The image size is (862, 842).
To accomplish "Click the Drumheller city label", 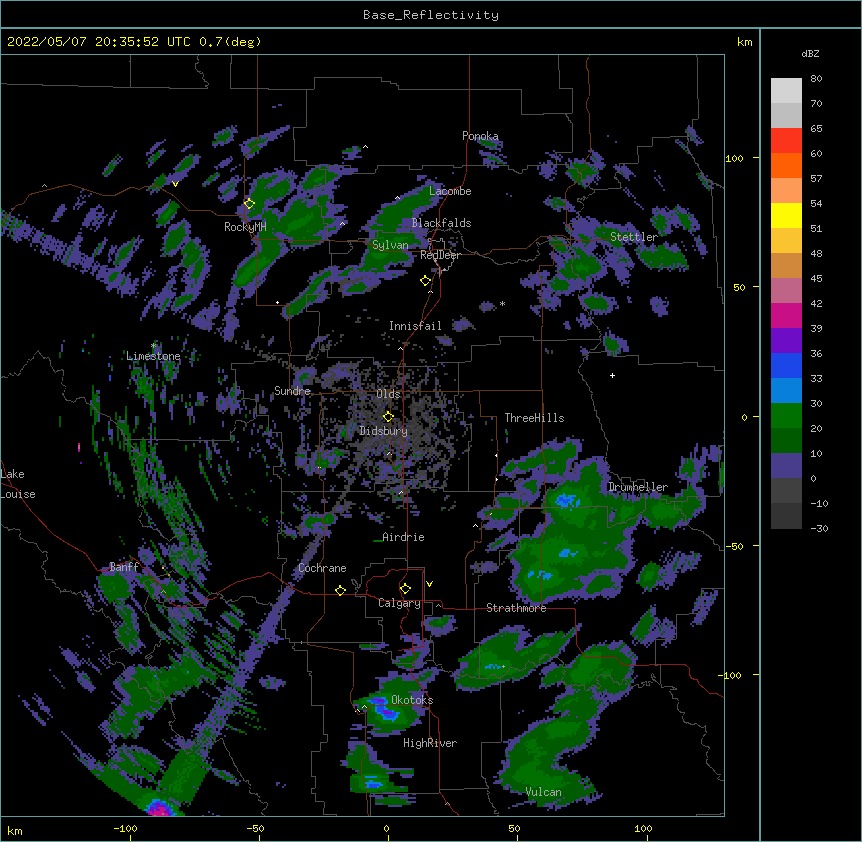I will pos(638,487).
